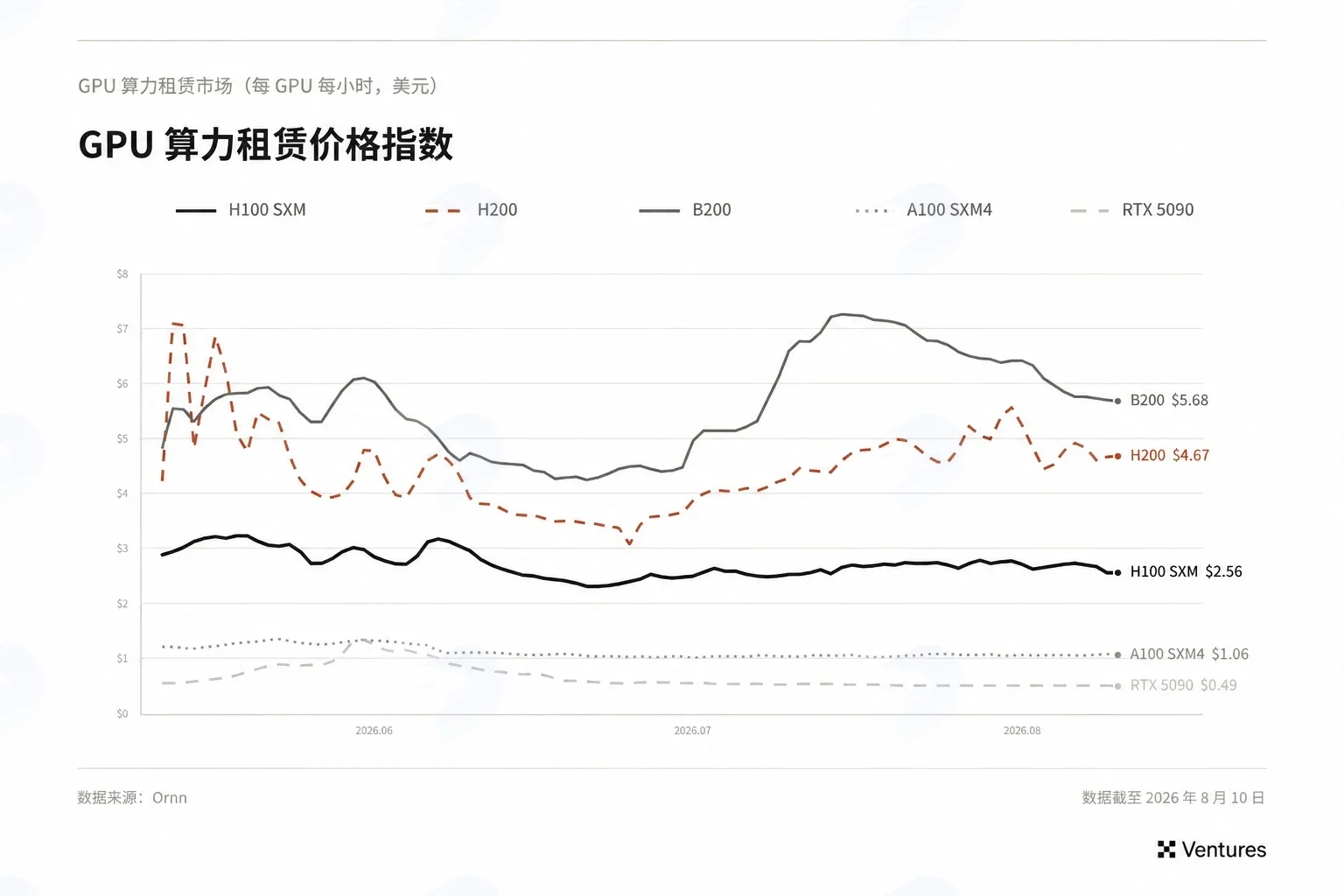Click the "$6" y-axis label
The image size is (1344, 896).
[122, 384]
